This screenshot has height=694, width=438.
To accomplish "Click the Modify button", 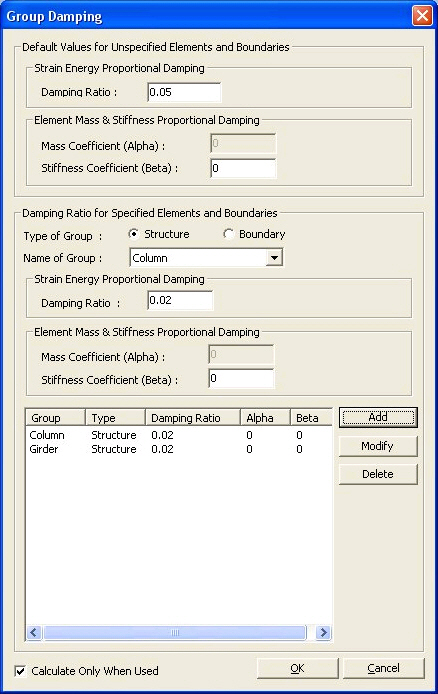I will click(378, 446).
